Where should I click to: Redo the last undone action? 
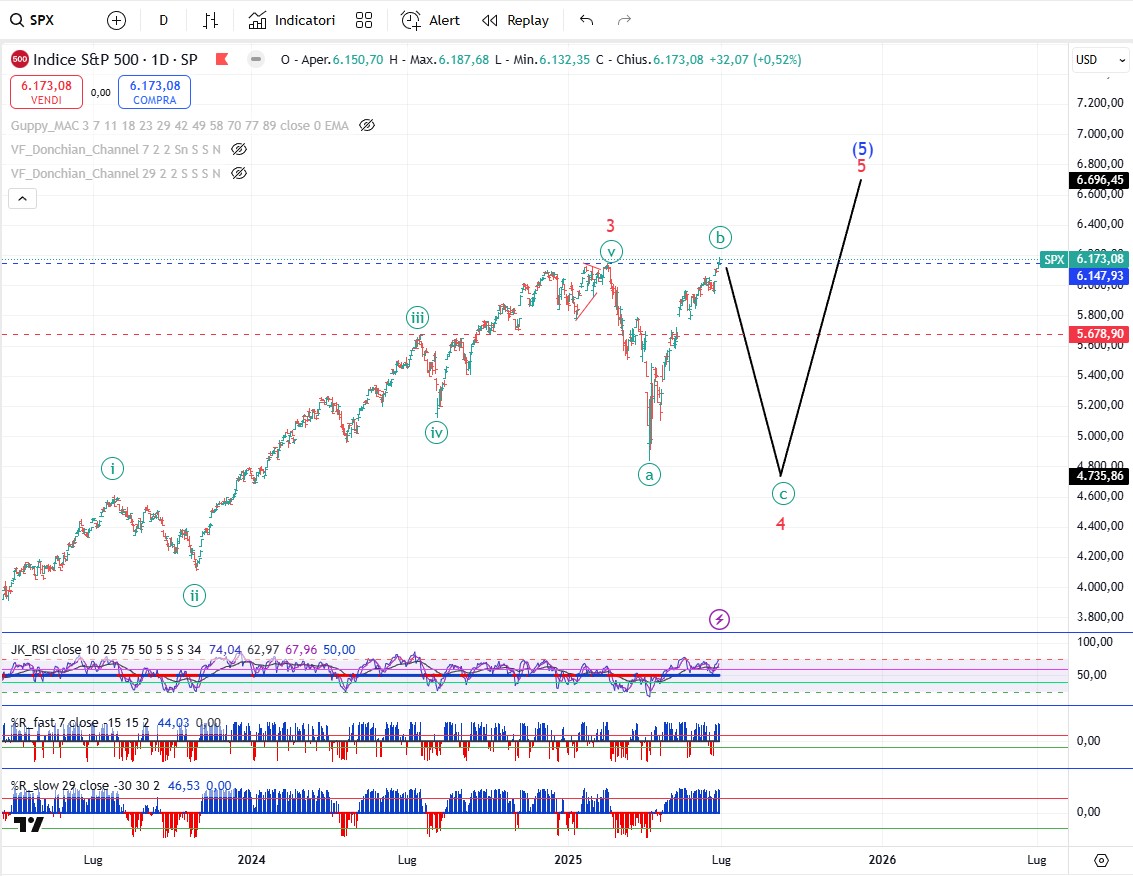[x=624, y=20]
